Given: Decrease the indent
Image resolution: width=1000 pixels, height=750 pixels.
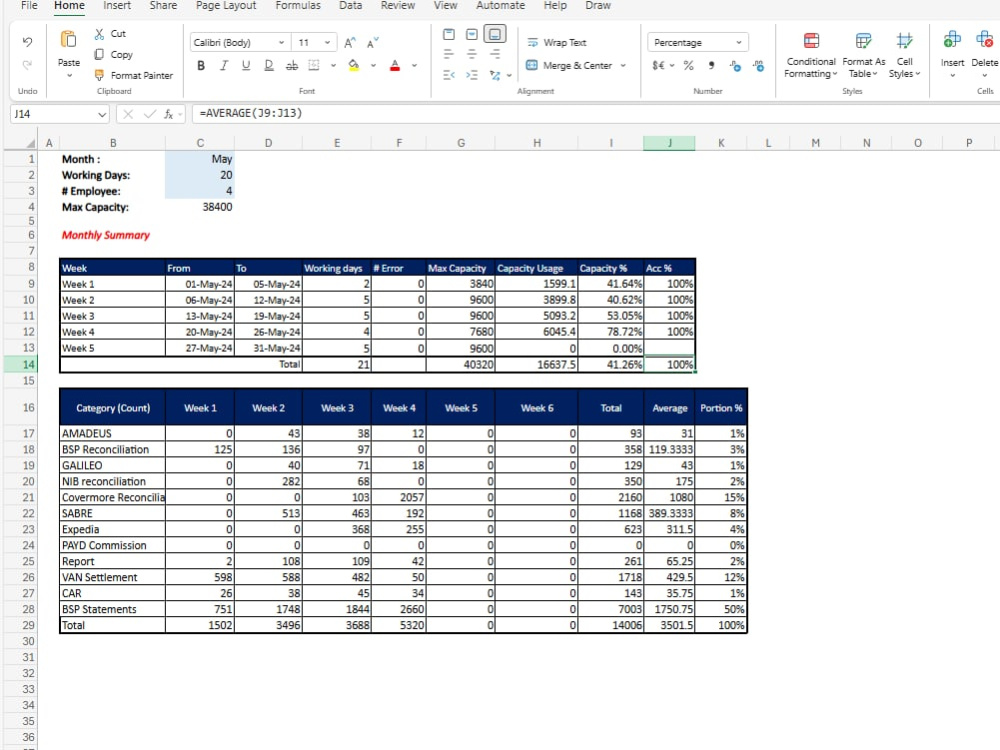Looking at the screenshot, I should coord(449,75).
